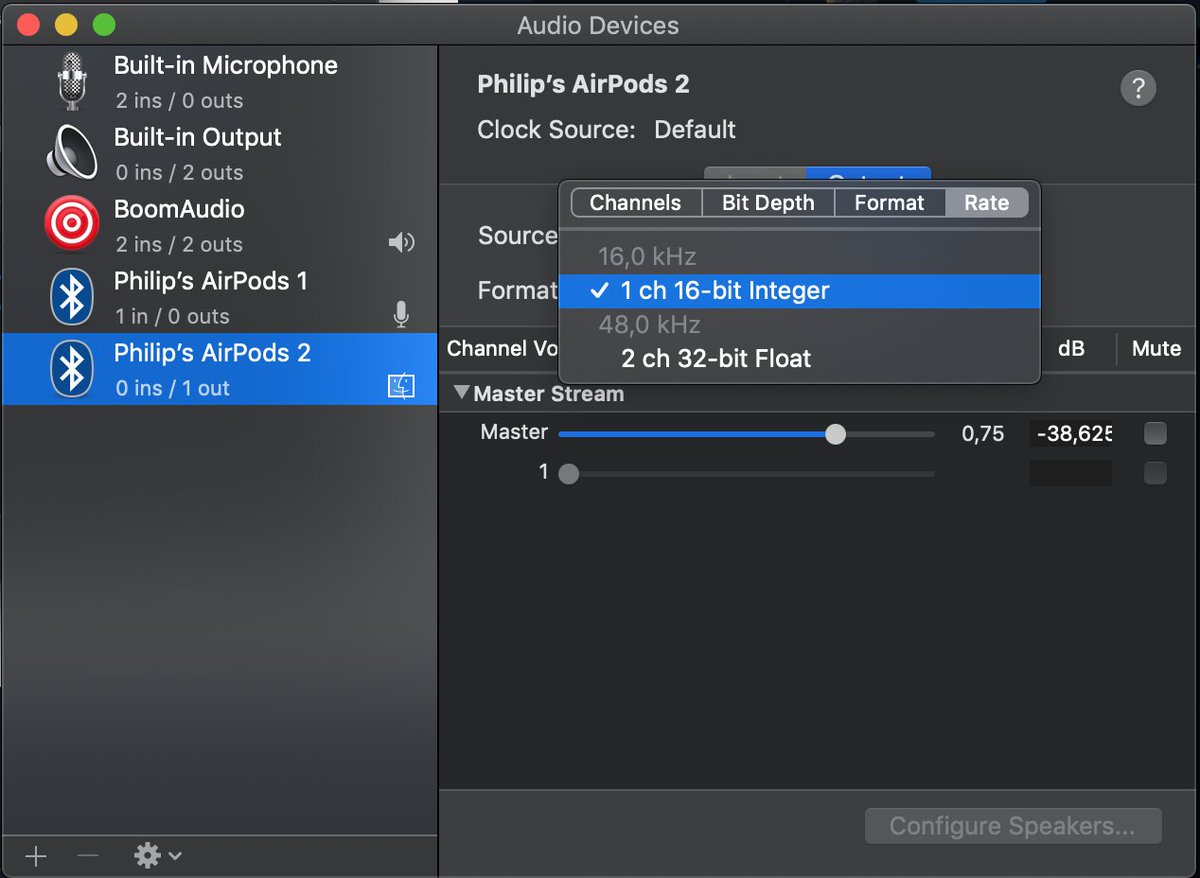This screenshot has width=1200, height=878.
Task: Click the Master volume slider knob
Action: point(836,434)
